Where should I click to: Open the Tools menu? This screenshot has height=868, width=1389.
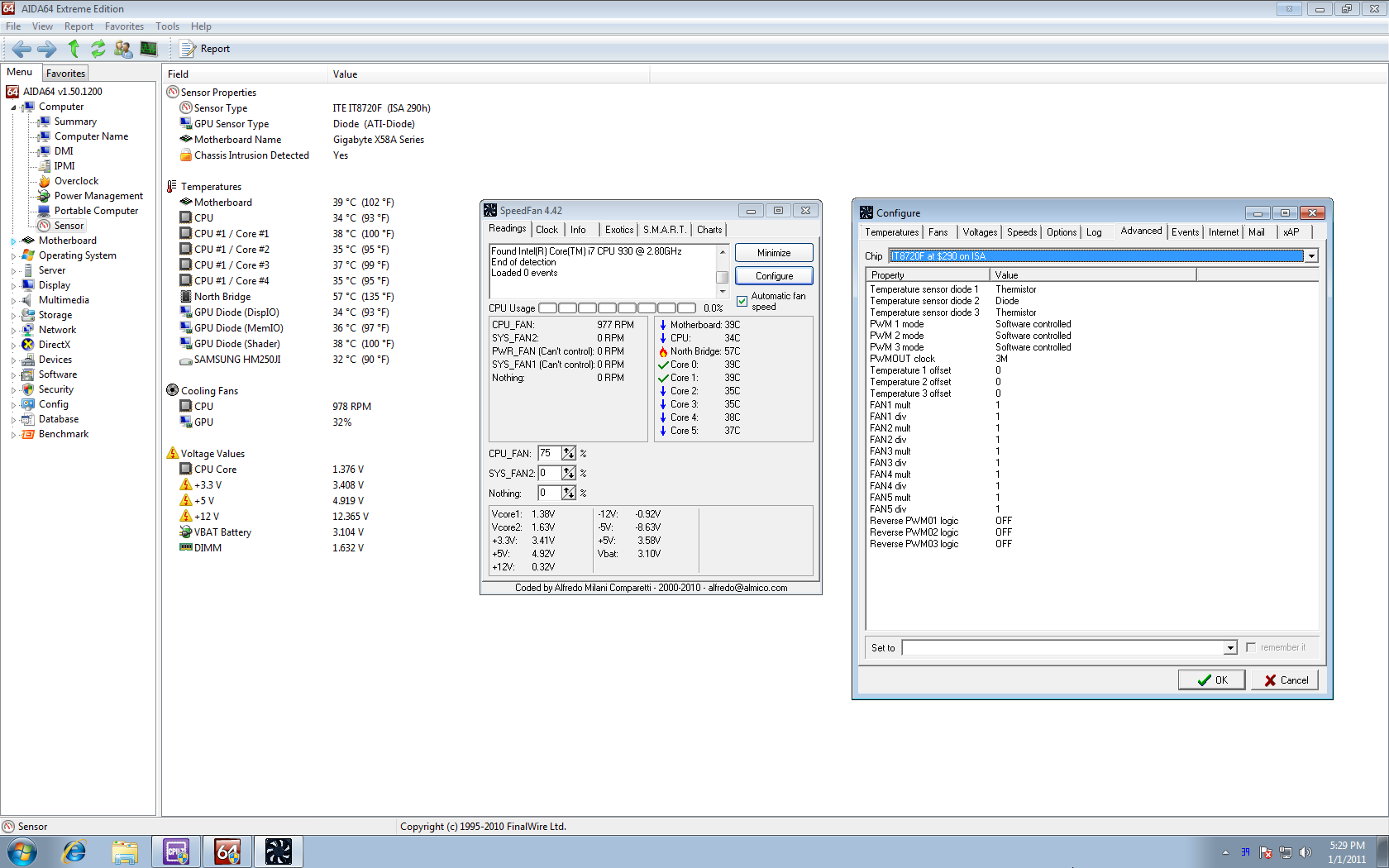click(167, 26)
